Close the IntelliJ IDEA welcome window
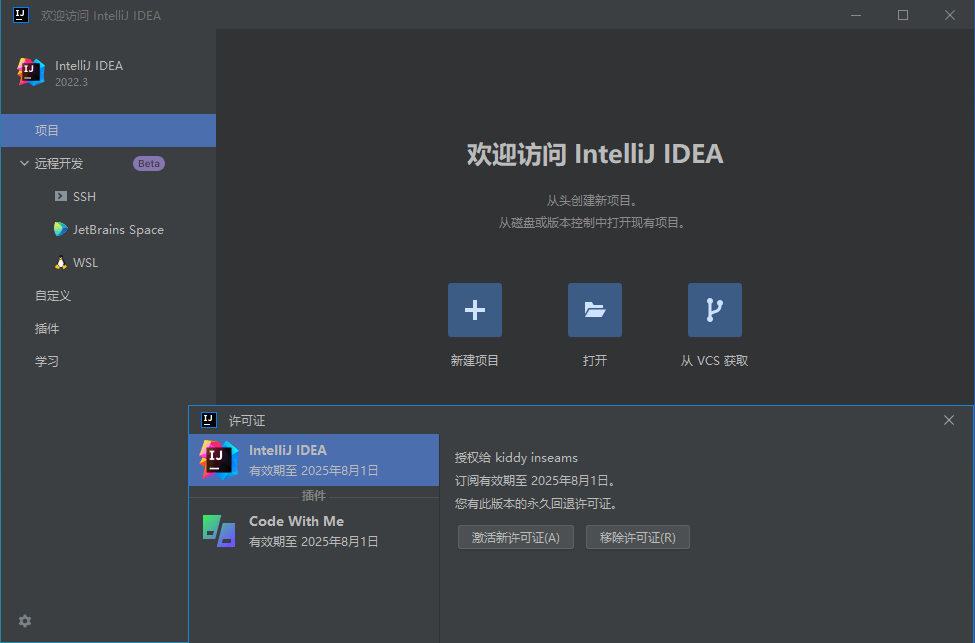This screenshot has width=975, height=643. 950,15
